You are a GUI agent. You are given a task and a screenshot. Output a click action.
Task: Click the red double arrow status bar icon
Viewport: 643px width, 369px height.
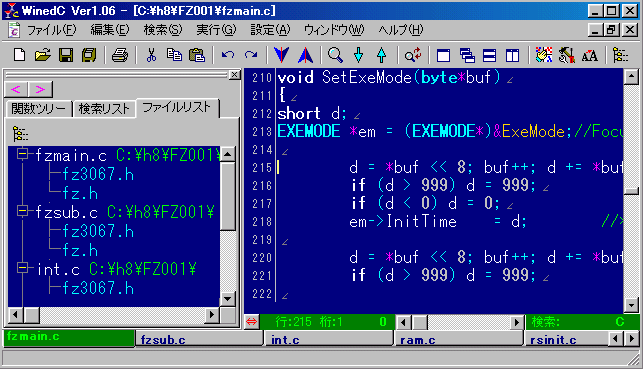pos(251,322)
